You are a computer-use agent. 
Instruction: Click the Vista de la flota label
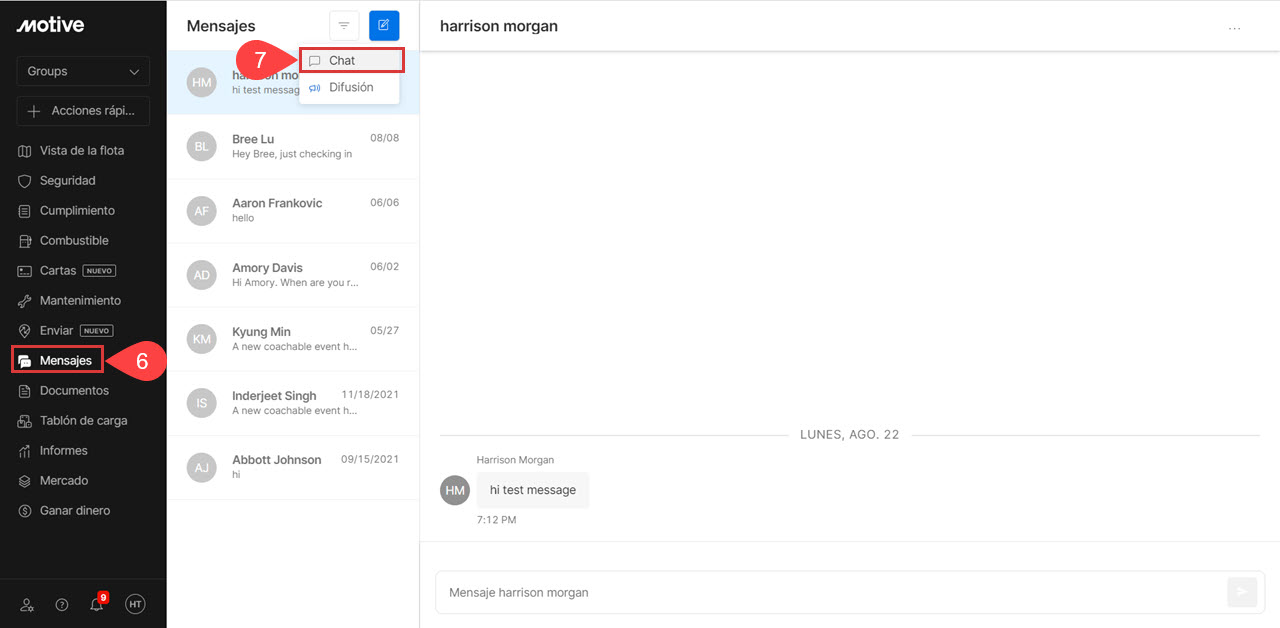pyautogui.click(x=82, y=151)
